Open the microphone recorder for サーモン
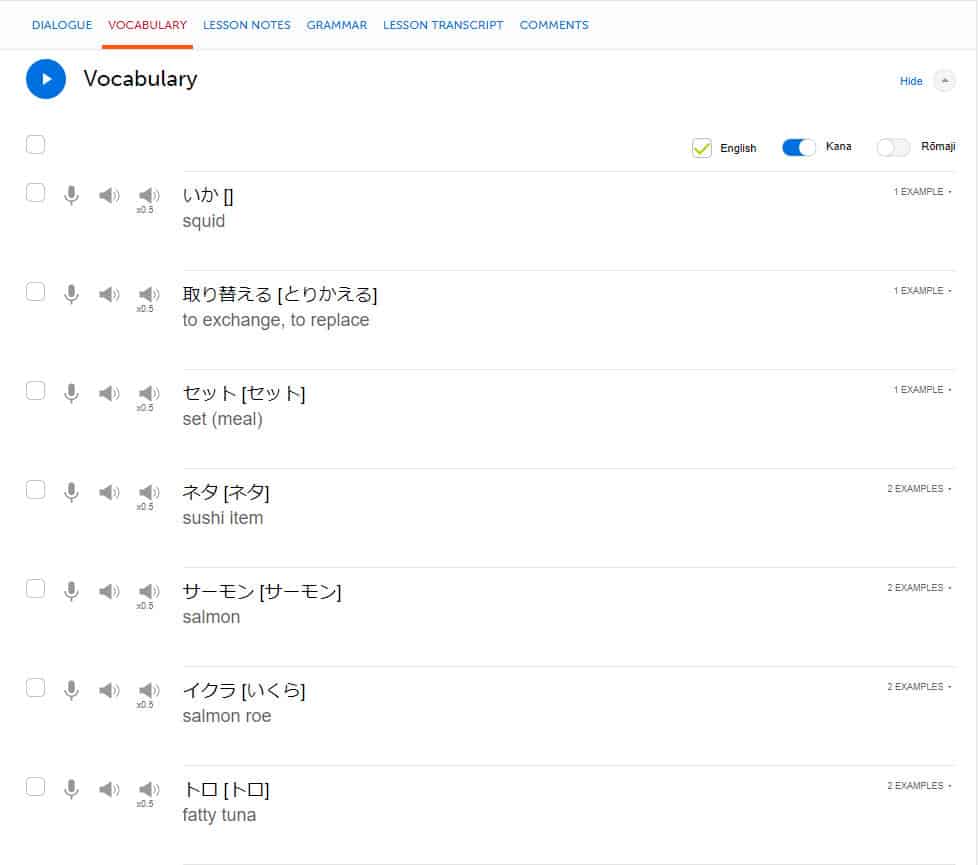This screenshot has height=865, width=978. (71, 590)
